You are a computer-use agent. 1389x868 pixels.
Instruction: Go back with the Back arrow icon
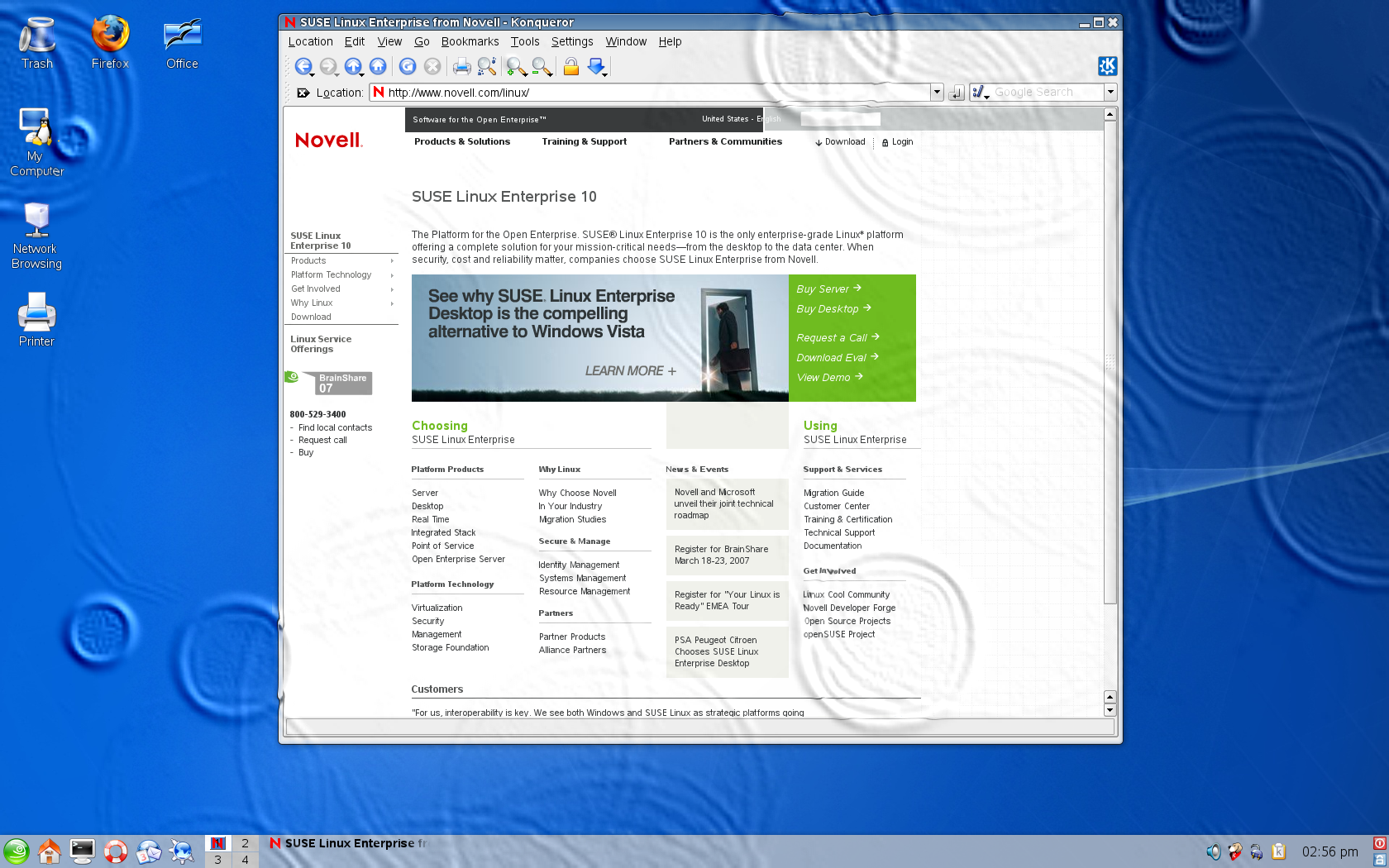pyautogui.click(x=303, y=66)
